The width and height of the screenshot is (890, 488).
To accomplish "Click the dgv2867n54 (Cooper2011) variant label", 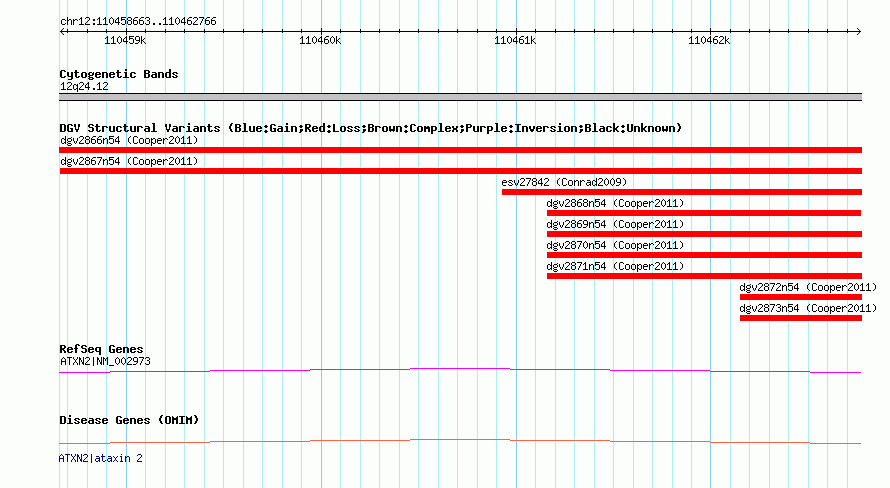I will click(x=129, y=161).
